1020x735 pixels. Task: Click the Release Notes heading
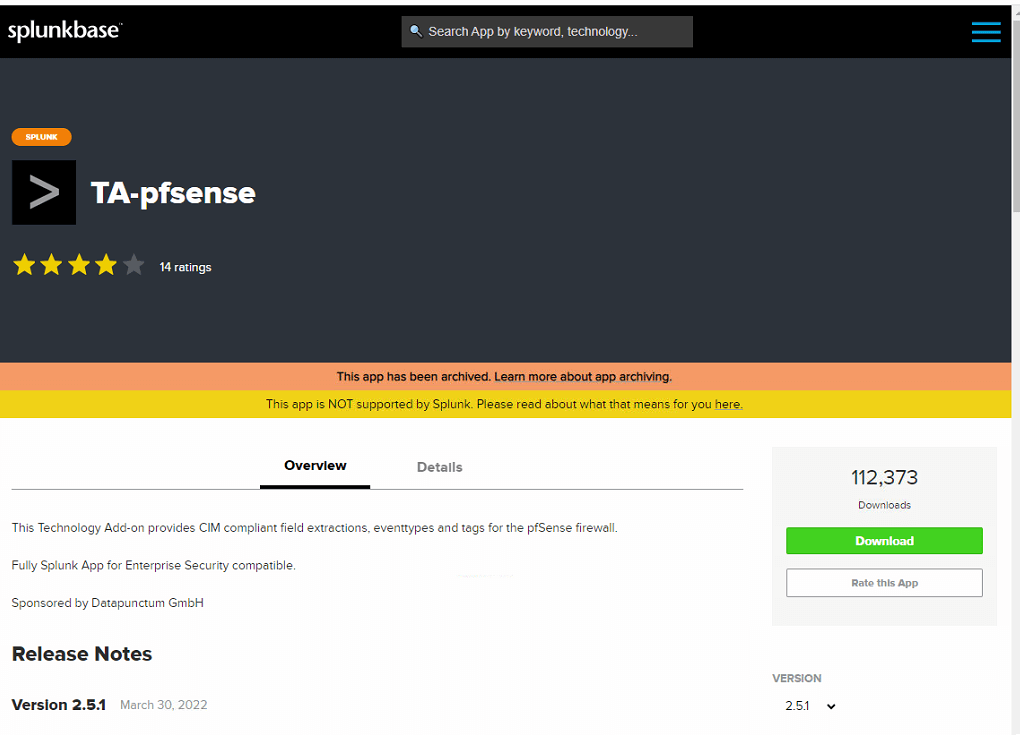point(82,654)
